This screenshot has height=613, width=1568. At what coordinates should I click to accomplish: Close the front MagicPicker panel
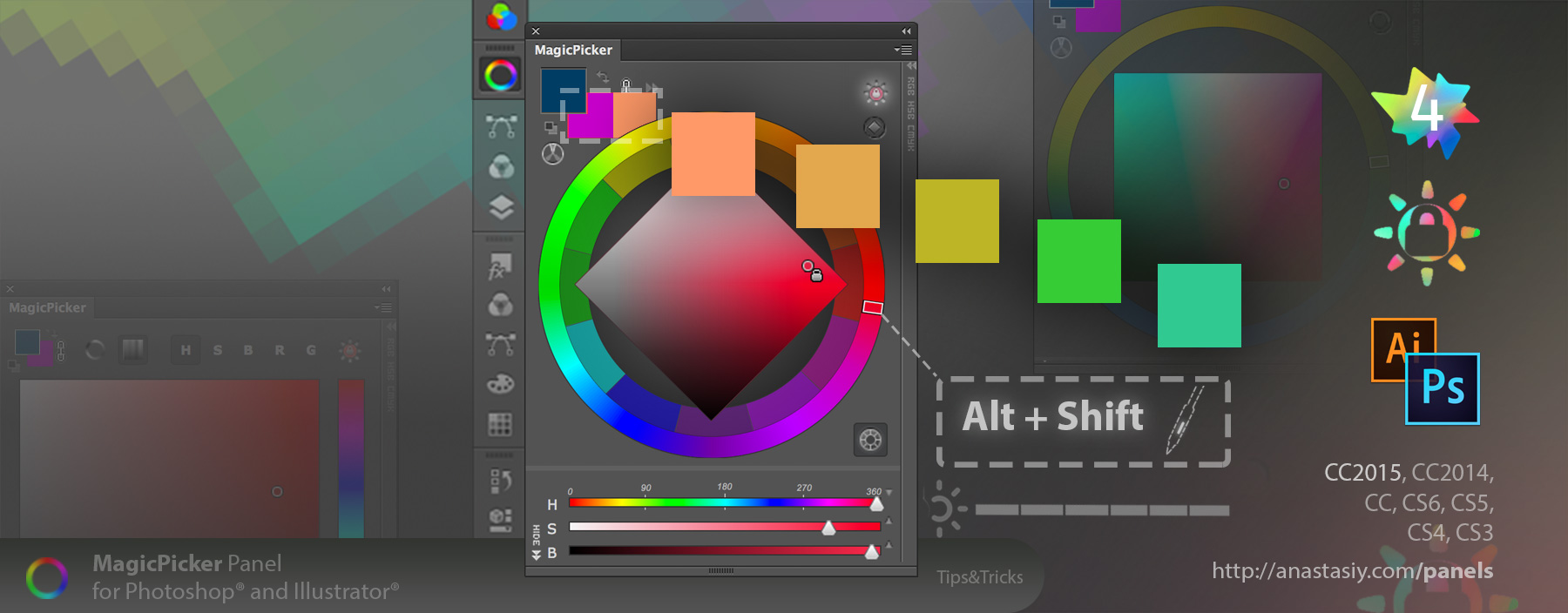click(x=536, y=30)
